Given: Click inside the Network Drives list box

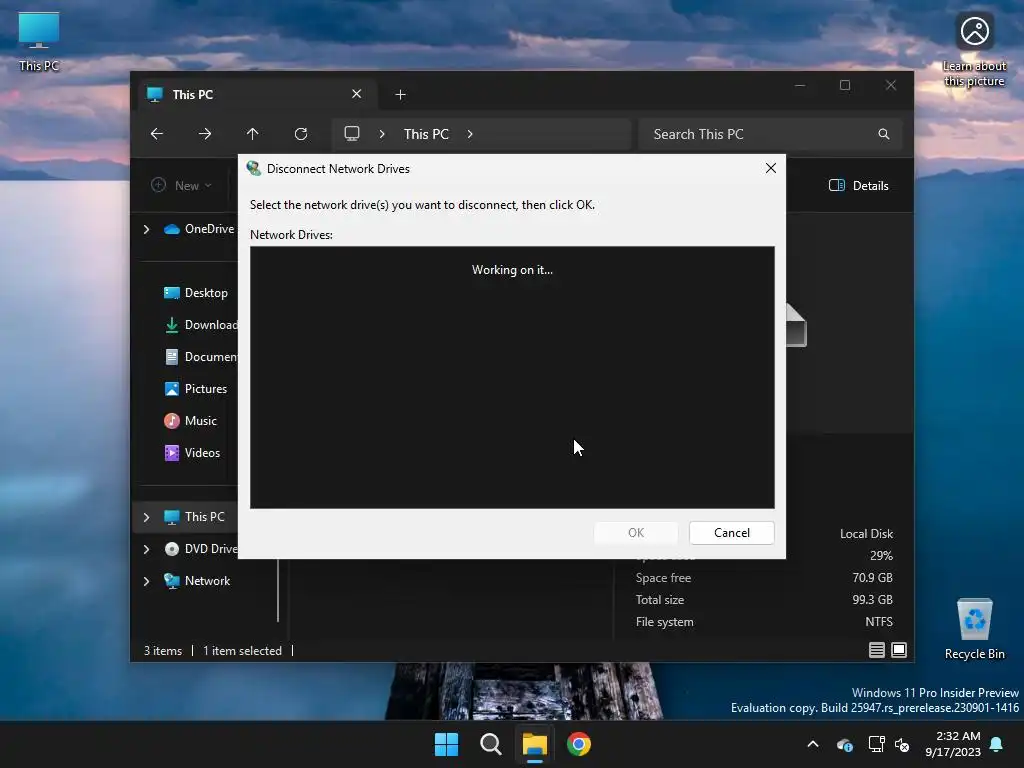Looking at the screenshot, I should pyautogui.click(x=512, y=377).
